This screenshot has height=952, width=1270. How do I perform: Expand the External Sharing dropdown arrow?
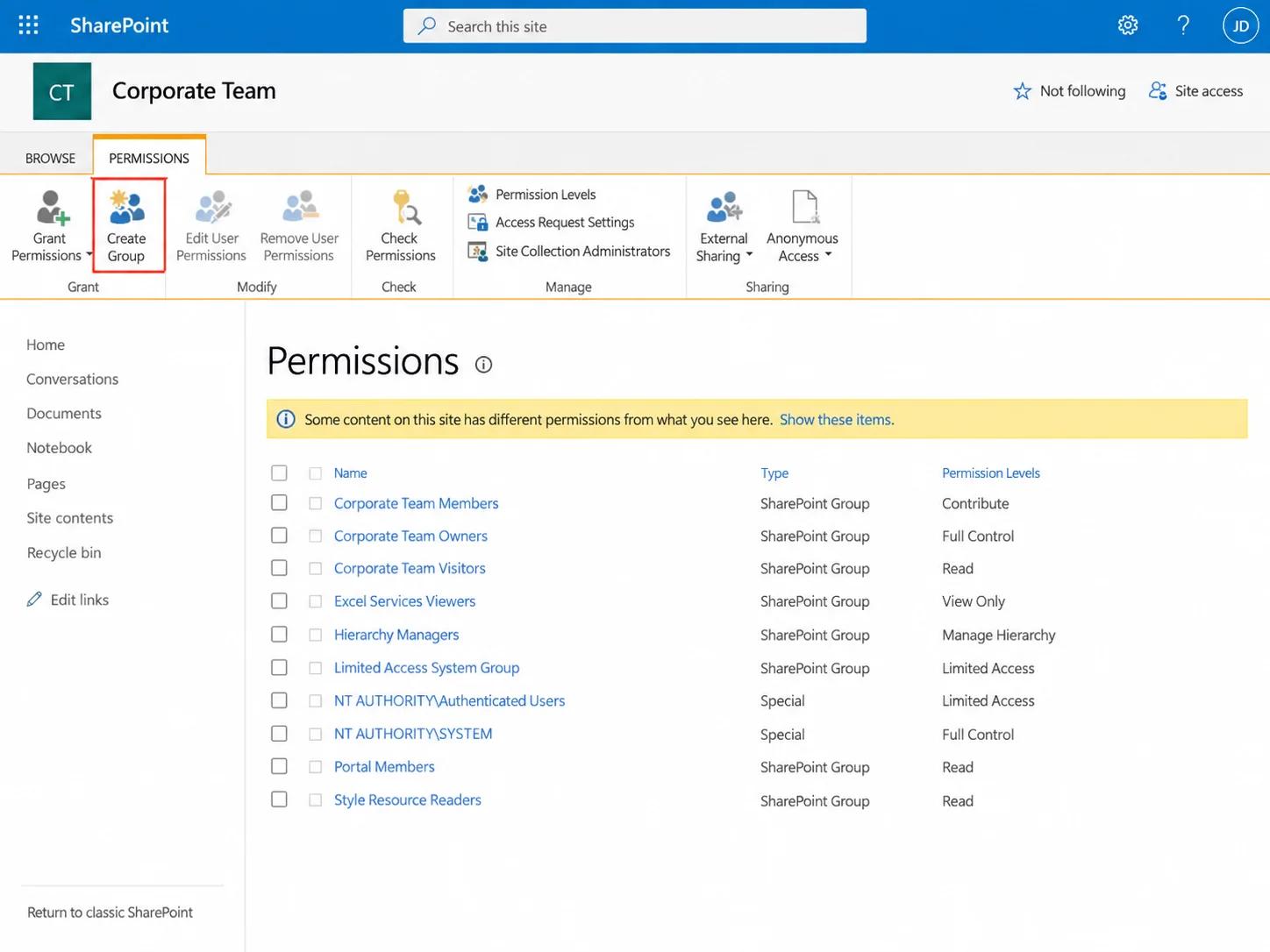click(749, 255)
